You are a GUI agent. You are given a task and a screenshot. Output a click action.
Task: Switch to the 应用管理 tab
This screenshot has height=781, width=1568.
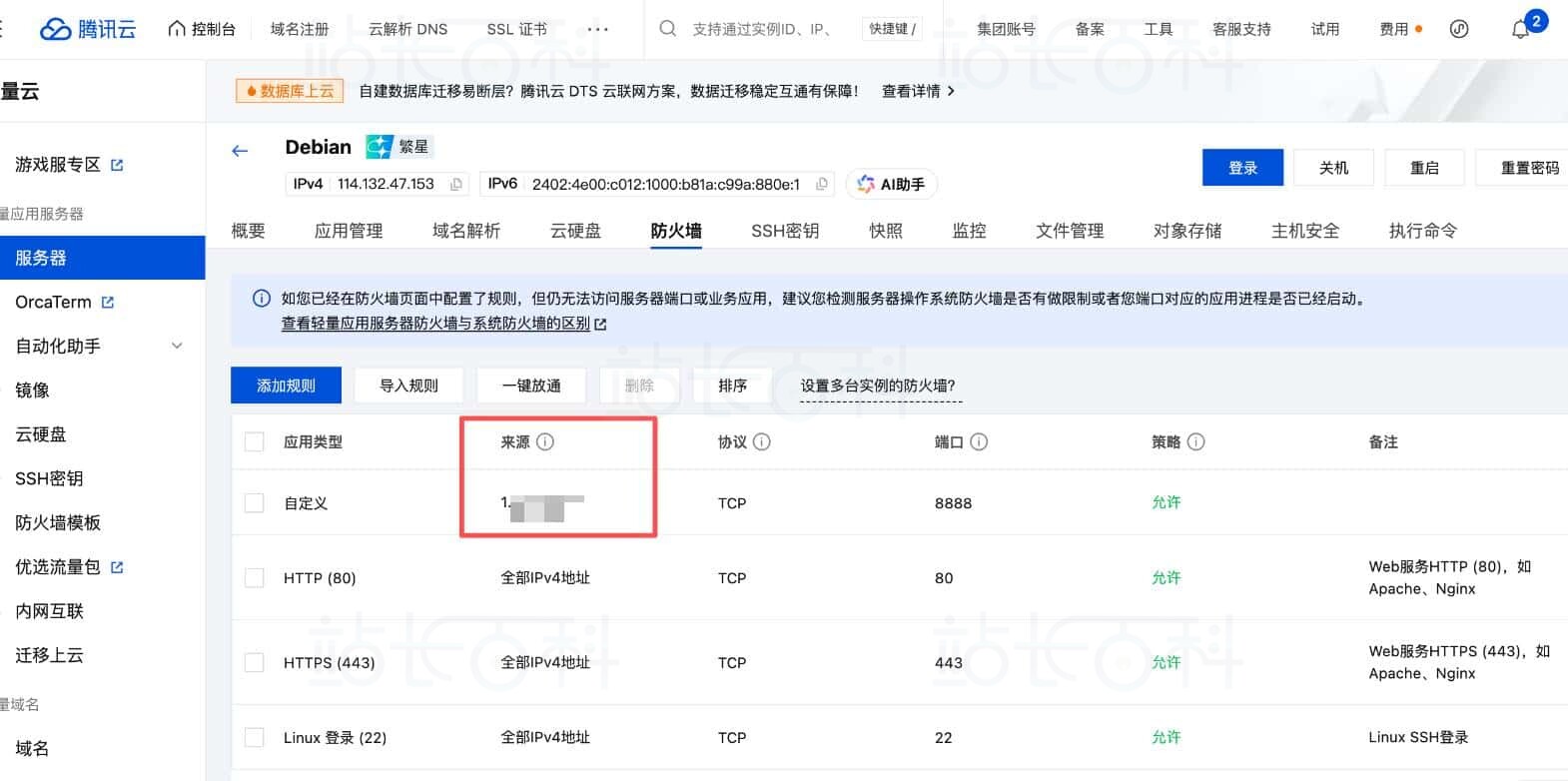349,231
